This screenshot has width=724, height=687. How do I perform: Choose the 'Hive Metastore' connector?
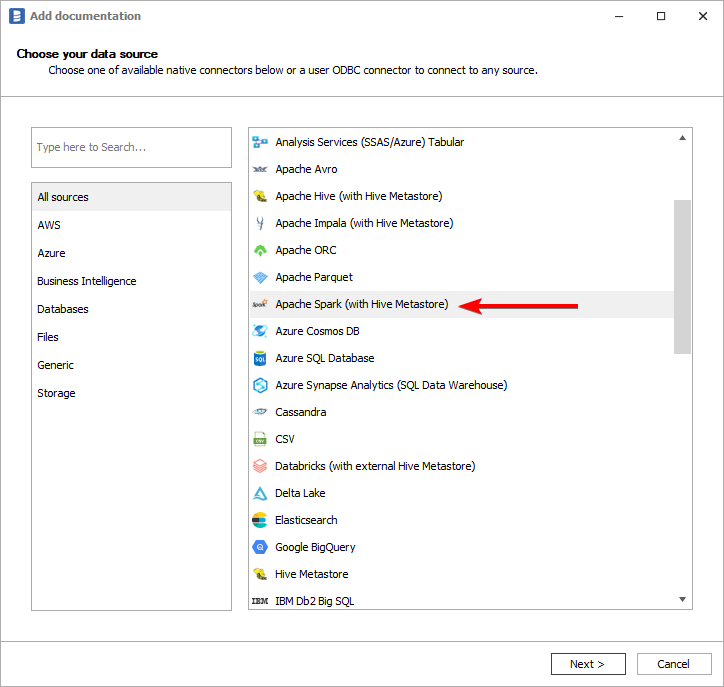462,574
